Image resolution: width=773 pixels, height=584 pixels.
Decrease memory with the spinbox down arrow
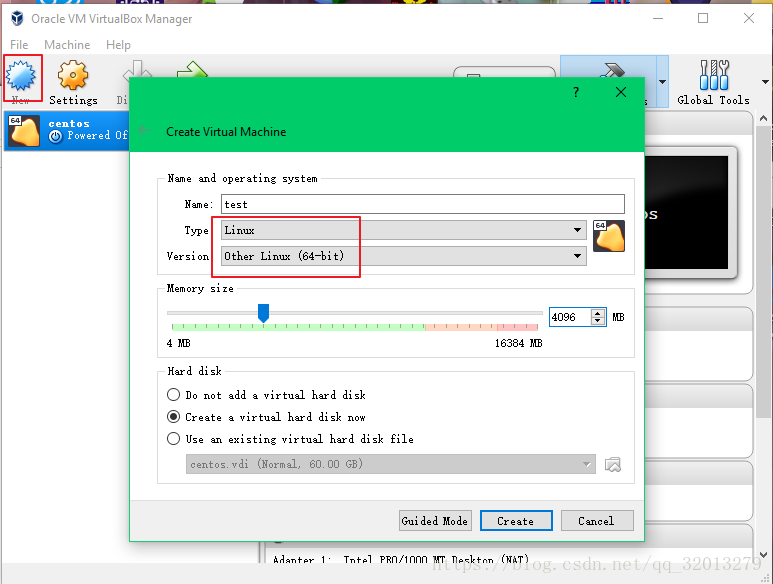coord(597,321)
